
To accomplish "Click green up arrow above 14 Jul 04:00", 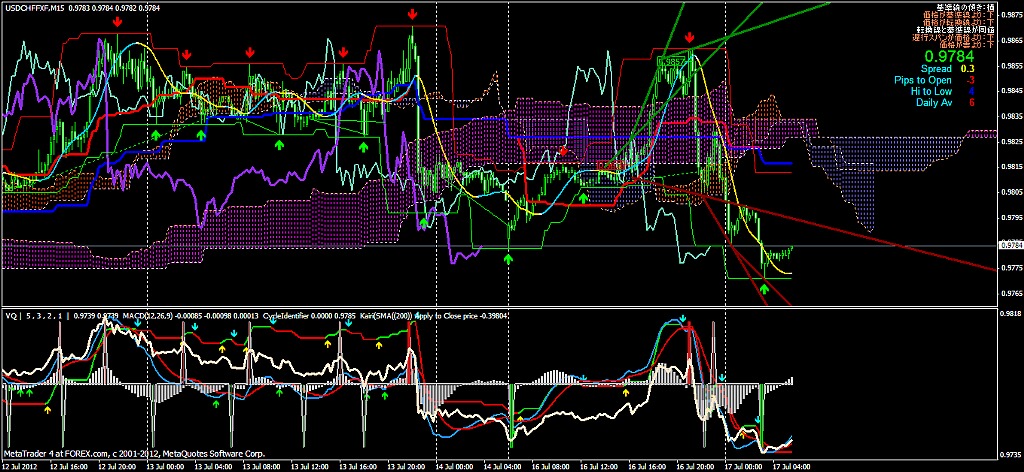I will pyautogui.click(x=509, y=258).
